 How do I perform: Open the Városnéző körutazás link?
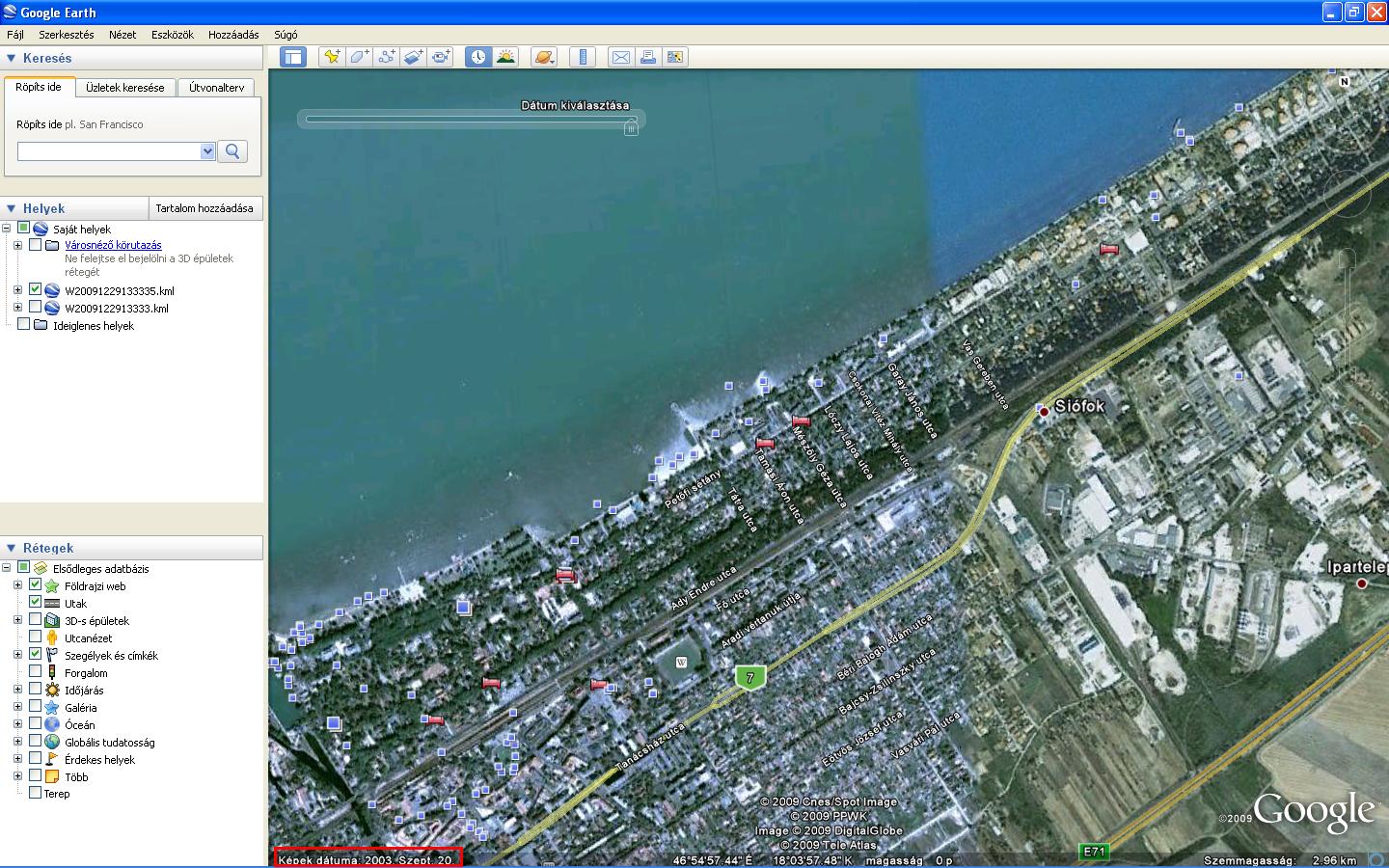coord(113,245)
